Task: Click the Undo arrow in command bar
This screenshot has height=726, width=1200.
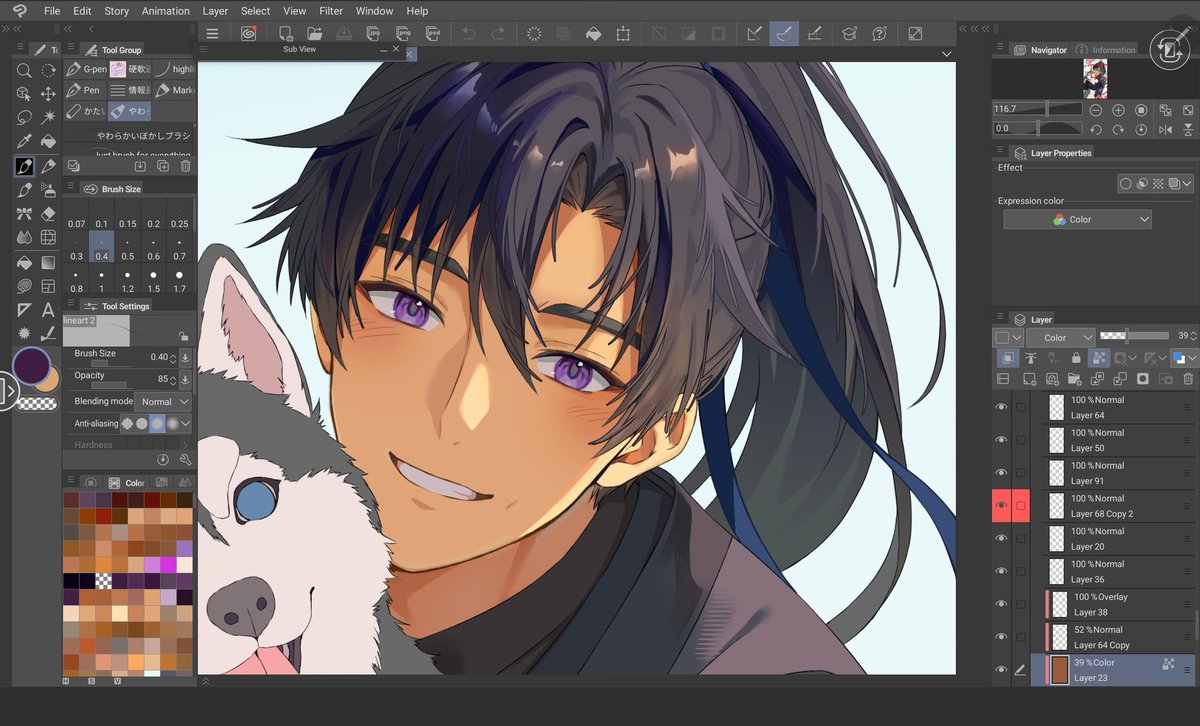Action: (468, 33)
